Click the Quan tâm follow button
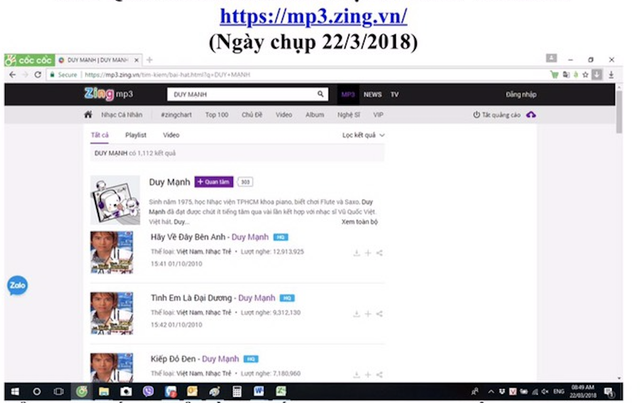The width and height of the screenshot is (640, 403). coord(214,182)
